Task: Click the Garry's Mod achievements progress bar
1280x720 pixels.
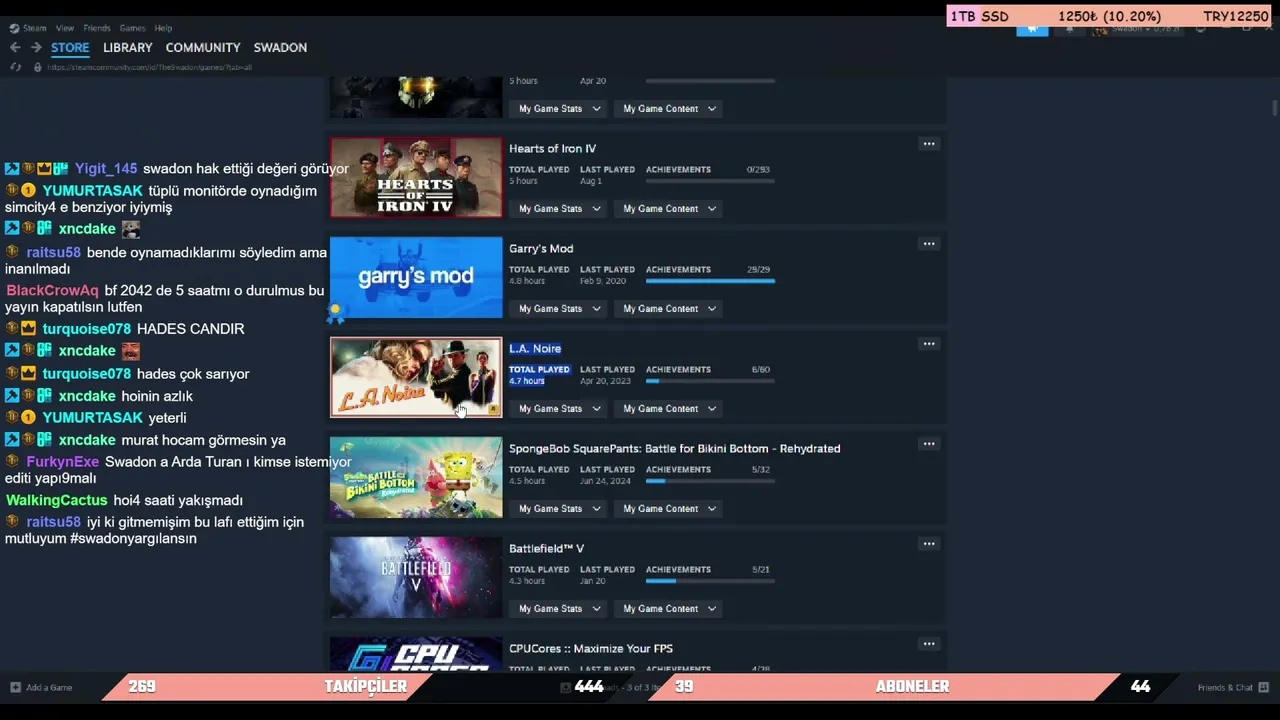Action: pyautogui.click(x=710, y=281)
